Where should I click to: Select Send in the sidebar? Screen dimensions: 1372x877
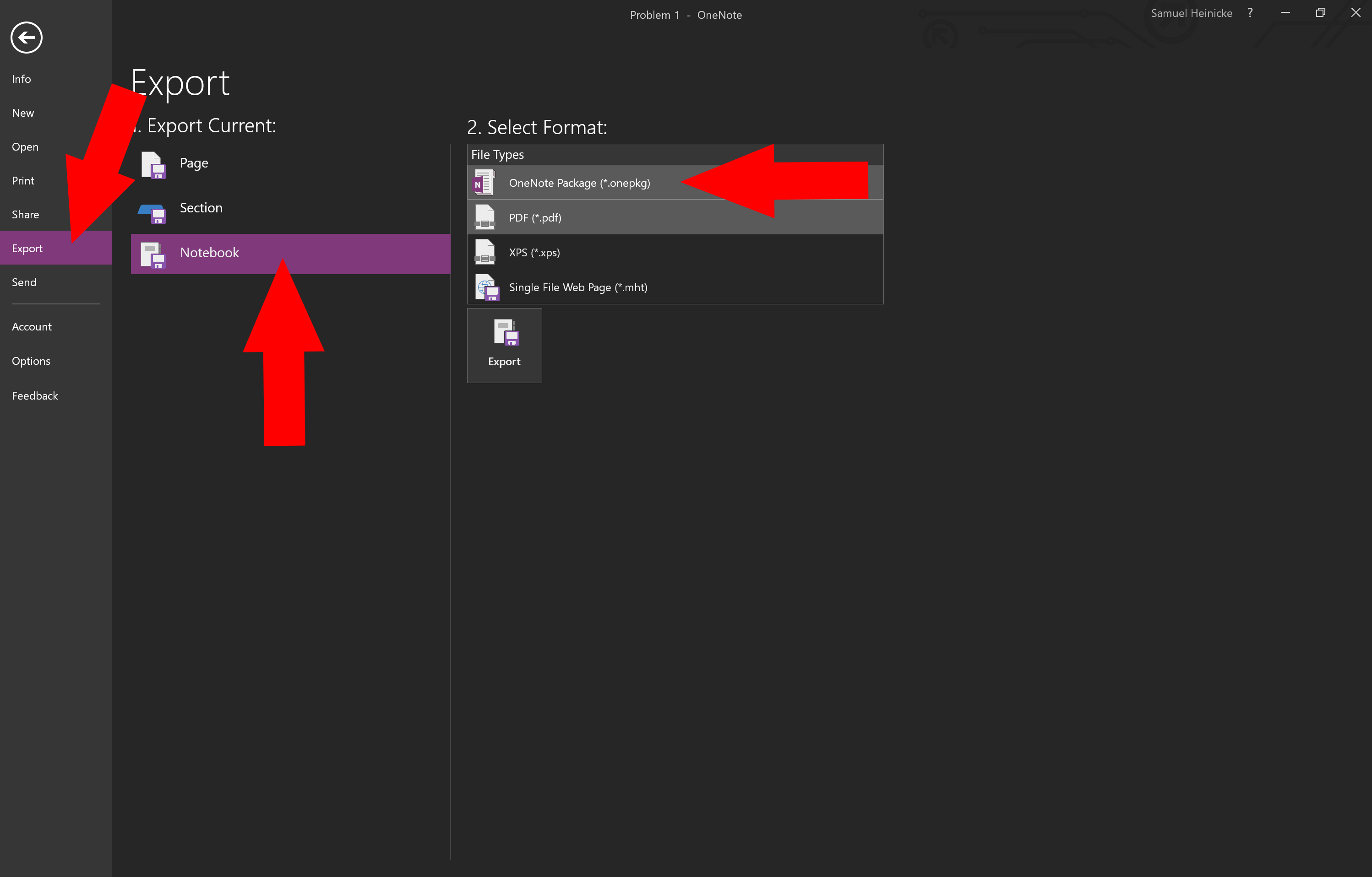click(24, 282)
